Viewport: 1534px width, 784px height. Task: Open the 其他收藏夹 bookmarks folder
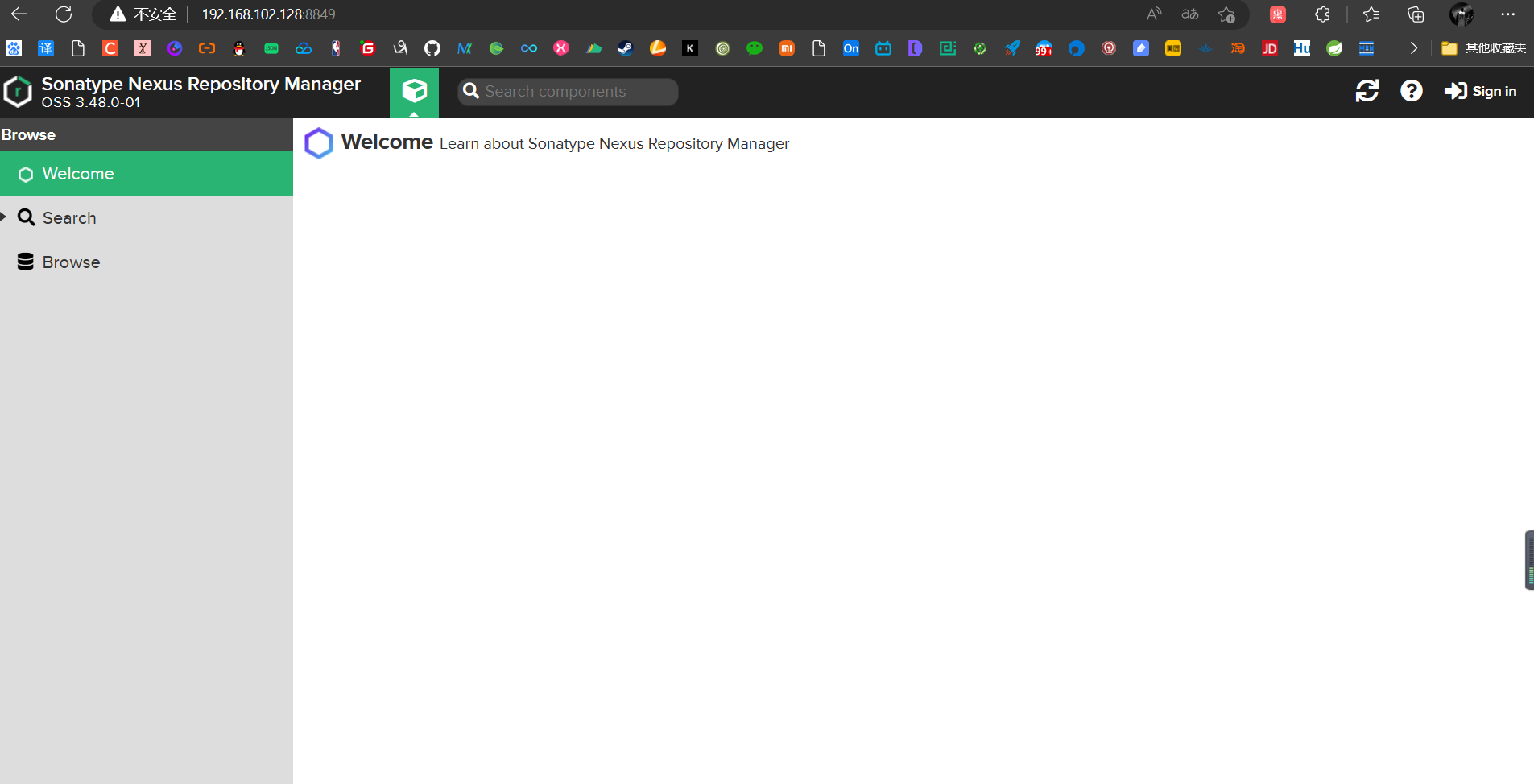tap(1483, 48)
